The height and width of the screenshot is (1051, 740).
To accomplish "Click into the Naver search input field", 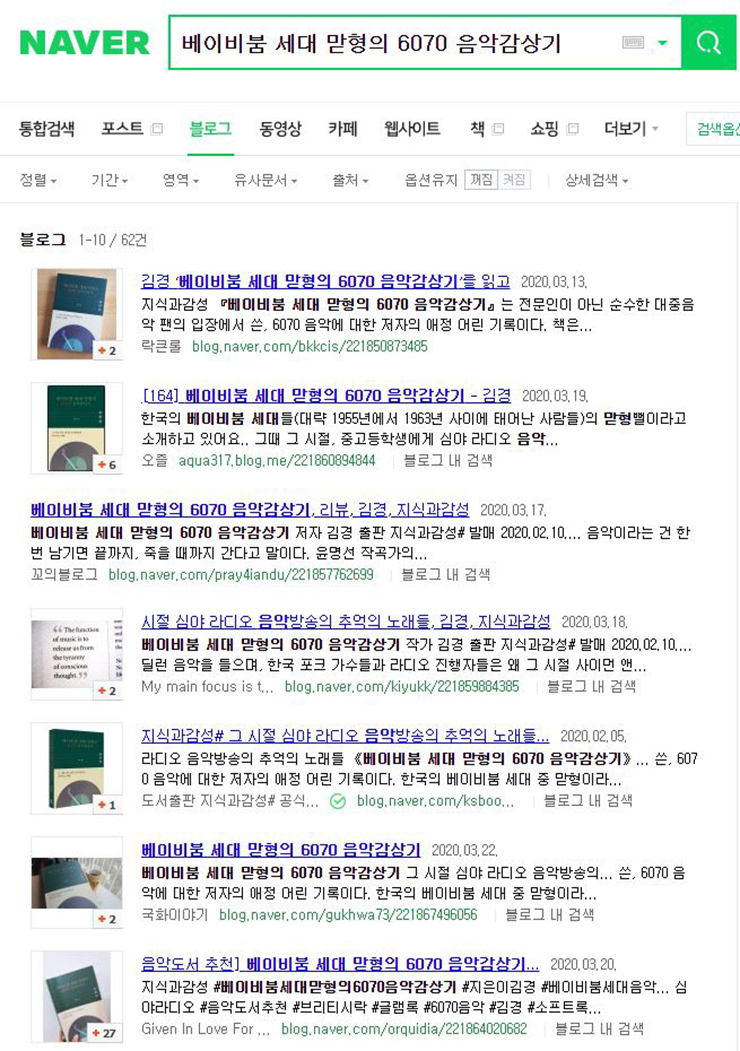I will click(395, 43).
